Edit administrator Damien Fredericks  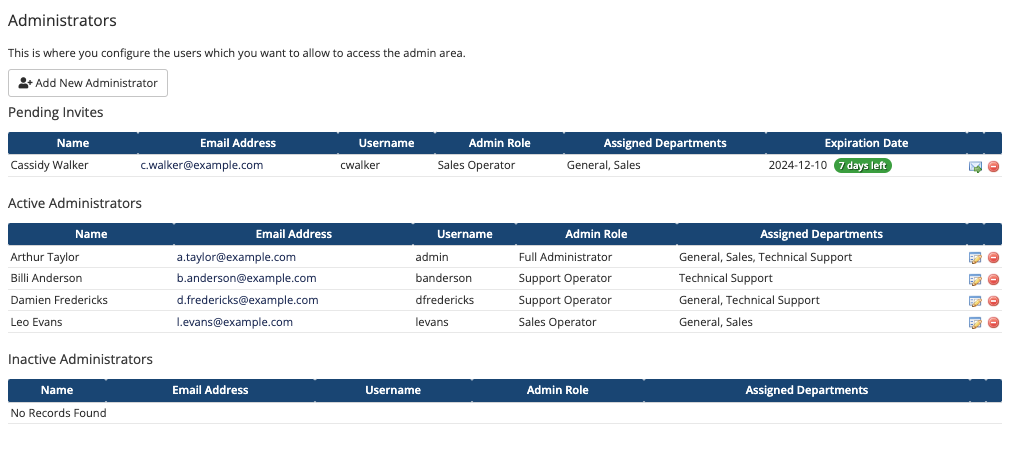pos(975,301)
